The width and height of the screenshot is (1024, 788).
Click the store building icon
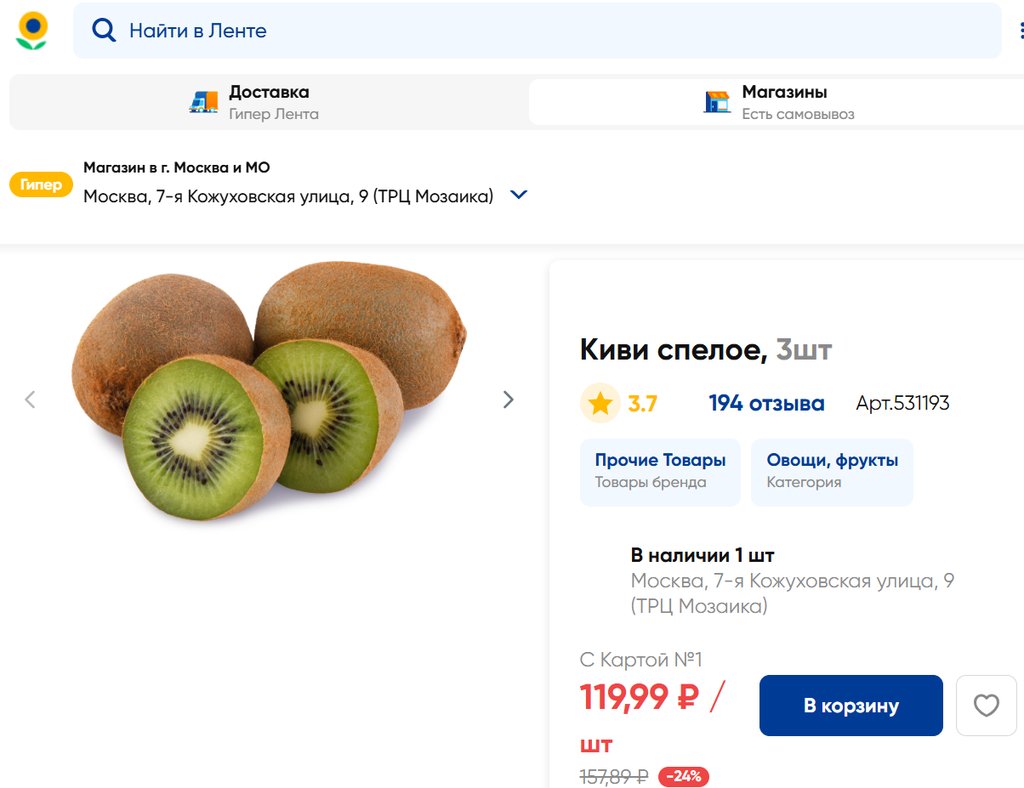click(717, 102)
